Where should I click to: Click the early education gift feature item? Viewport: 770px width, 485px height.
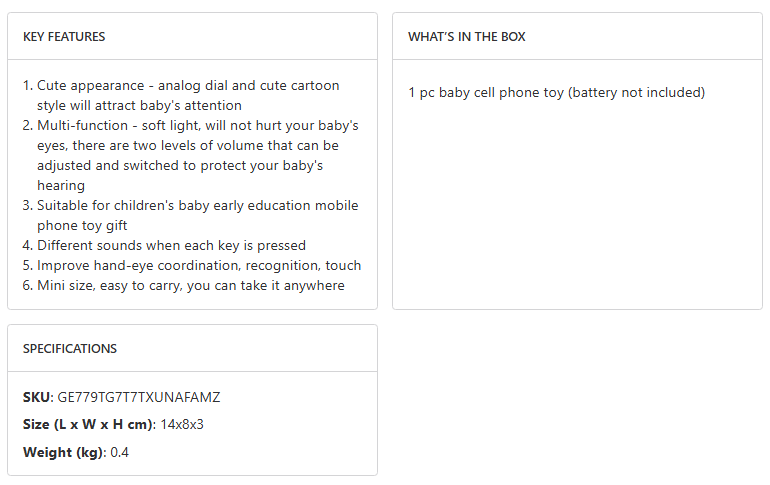(x=197, y=206)
